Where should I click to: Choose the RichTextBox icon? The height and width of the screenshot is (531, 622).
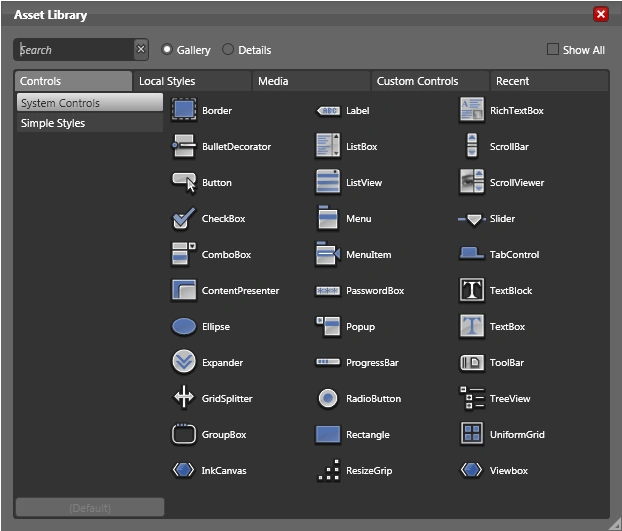pyautogui.click(x=472, y=109)
